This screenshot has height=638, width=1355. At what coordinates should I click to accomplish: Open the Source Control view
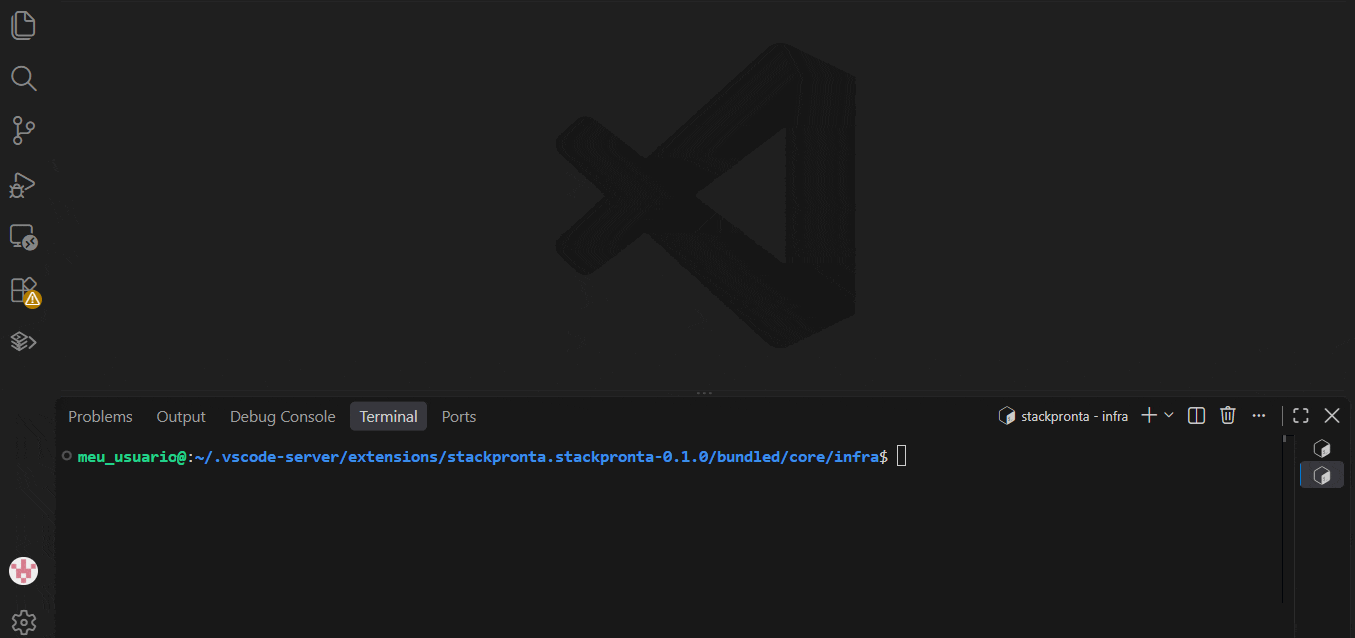coord(23,131)
